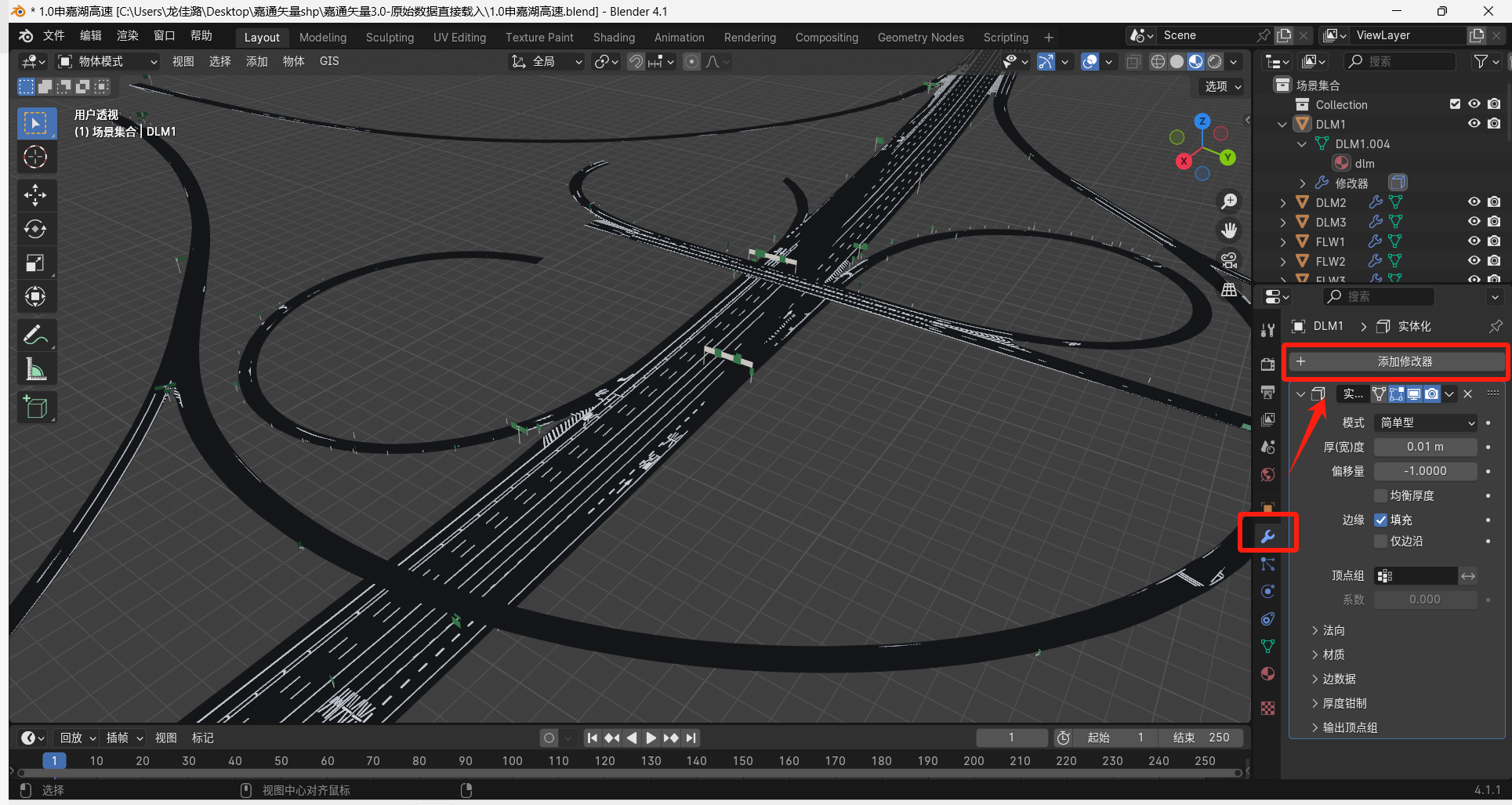Expand the DLM3 tree item
Screen dimensions: 1512x805
coord(1282,222)
